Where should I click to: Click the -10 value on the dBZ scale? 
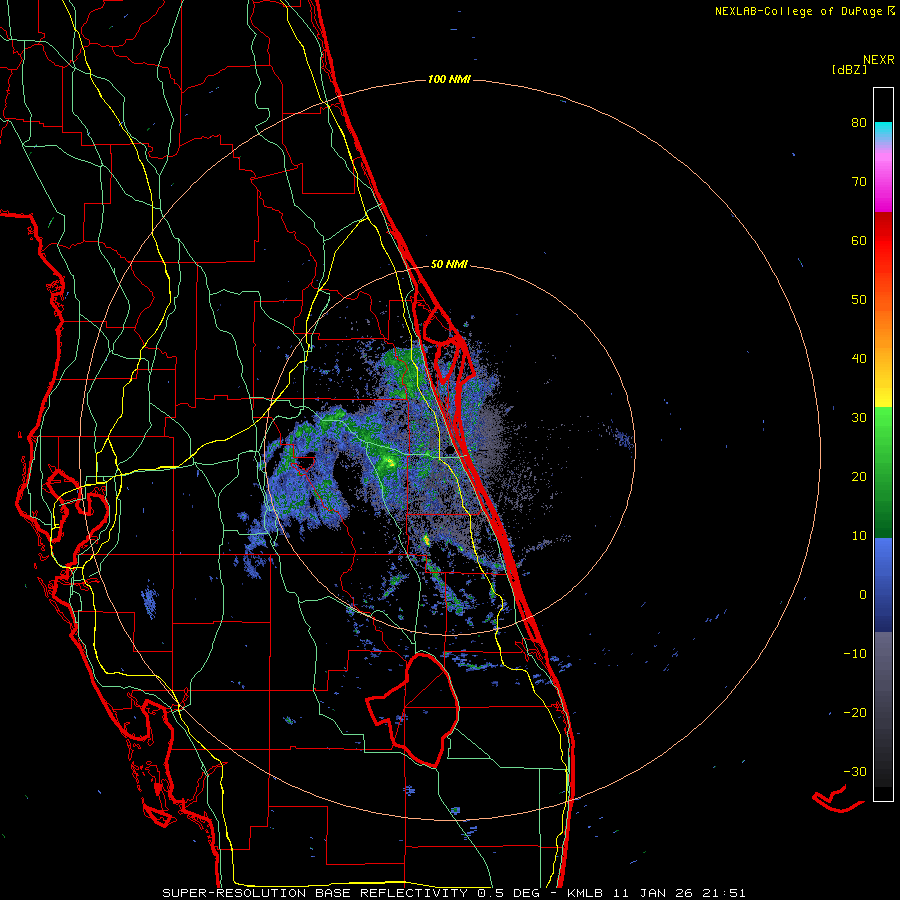855,654
